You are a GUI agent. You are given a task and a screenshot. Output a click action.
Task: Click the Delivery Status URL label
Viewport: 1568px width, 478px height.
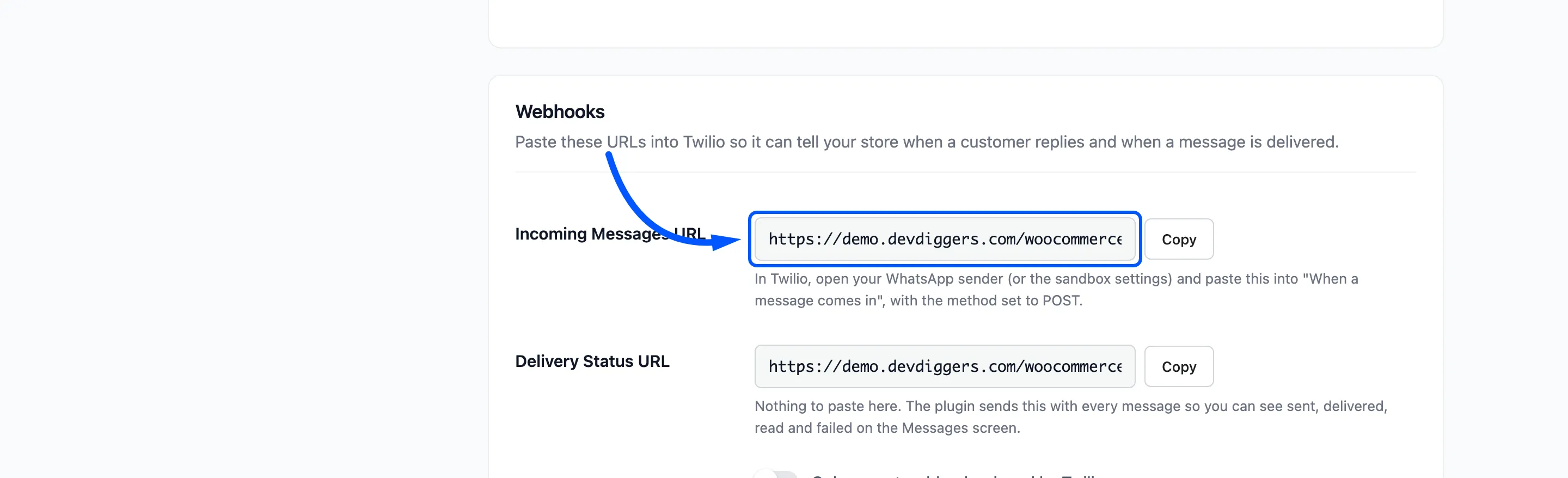tap(592, 361)
